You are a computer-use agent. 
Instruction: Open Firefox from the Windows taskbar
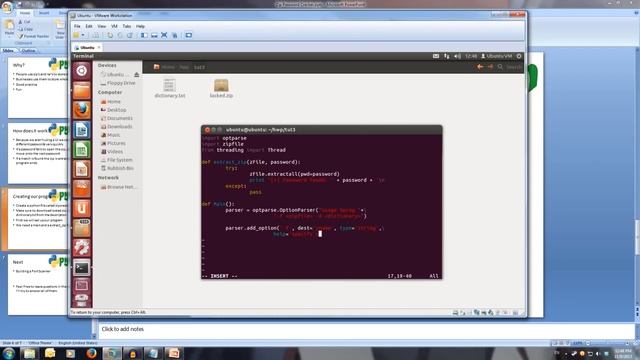click(x=91, y=353)
